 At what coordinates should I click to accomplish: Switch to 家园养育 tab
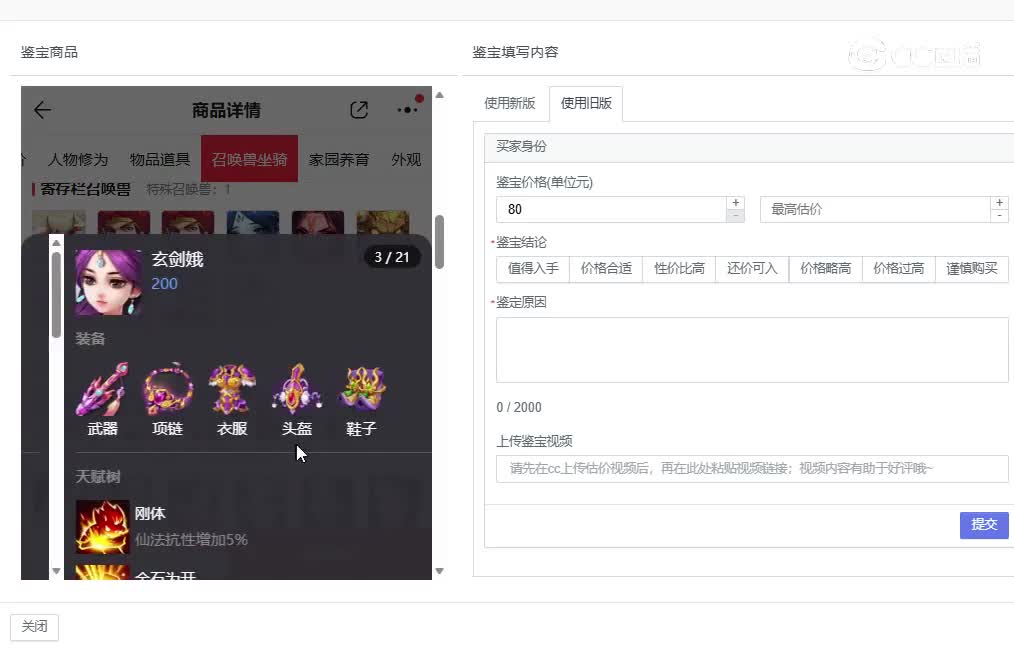pyautogui.click(x=339, y=160)
